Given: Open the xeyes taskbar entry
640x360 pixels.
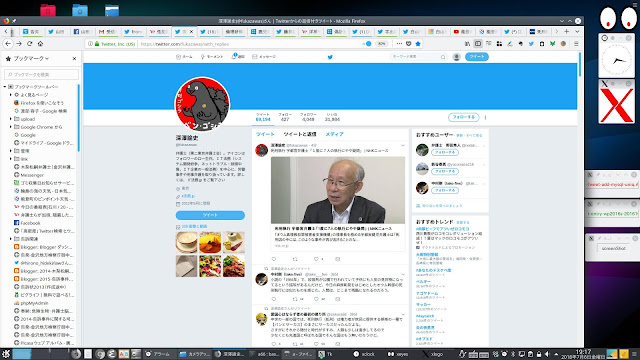Looking at the screenshot, I should coord(399,354).
